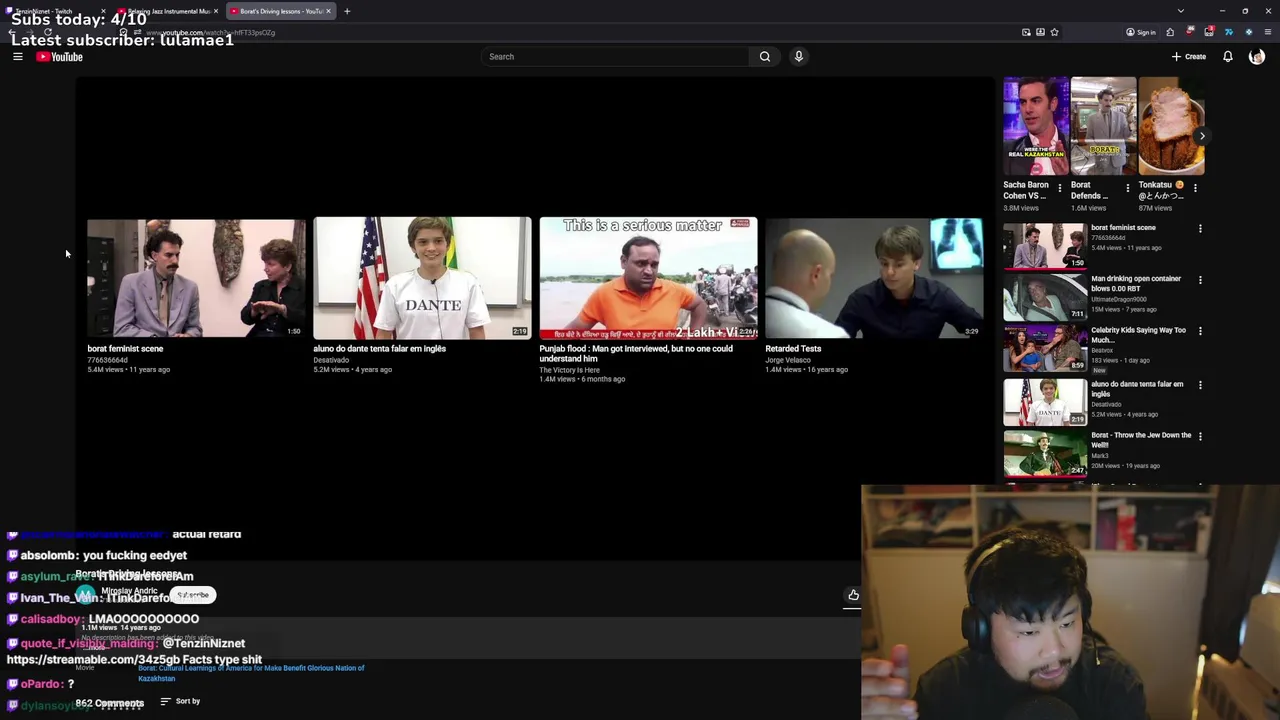The image size is (1280, 720).
Task: Click the 'The Victory Is Here' channel name
Action: pyautogui.click(x=570, y=370)
